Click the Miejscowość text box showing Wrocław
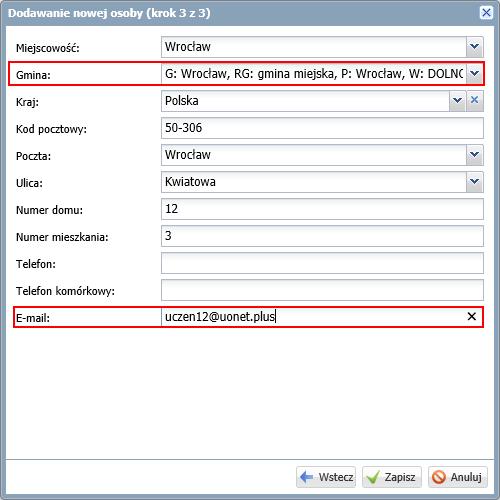Viewport: 500px width, 500px height. pyautogui.click(x=314, y=47)
